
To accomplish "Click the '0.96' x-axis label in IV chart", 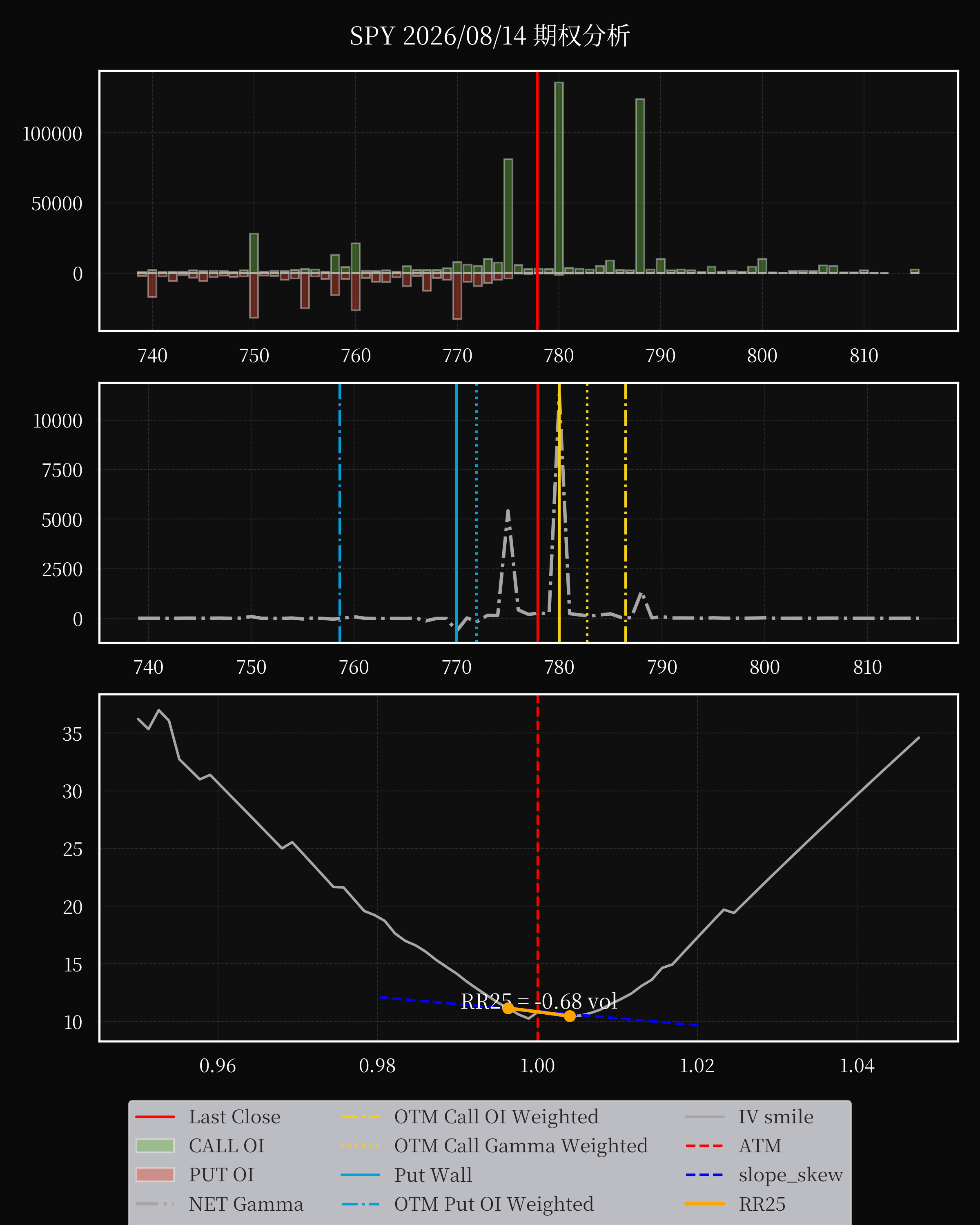I will 218,1066.
